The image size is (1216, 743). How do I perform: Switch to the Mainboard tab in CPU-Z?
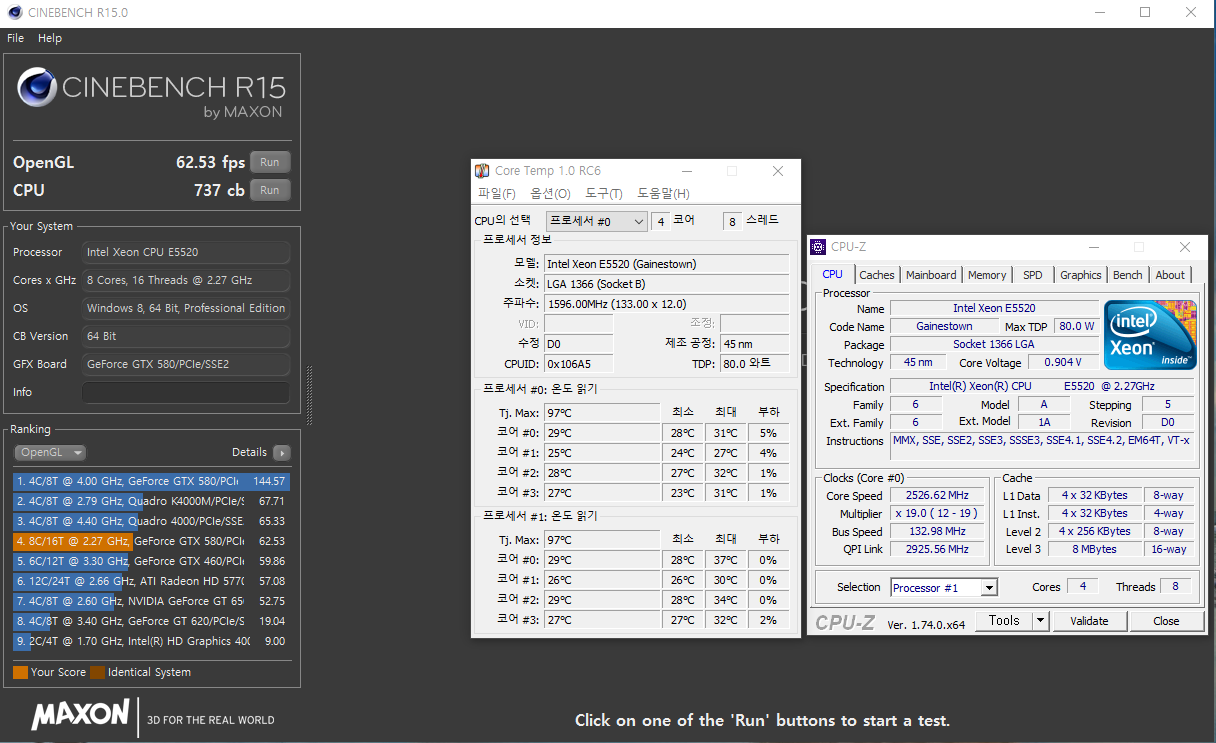coord(931,275)
